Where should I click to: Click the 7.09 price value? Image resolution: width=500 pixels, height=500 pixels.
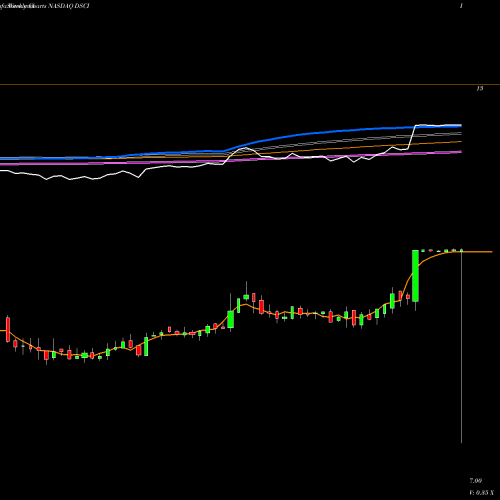pos(476,481)
